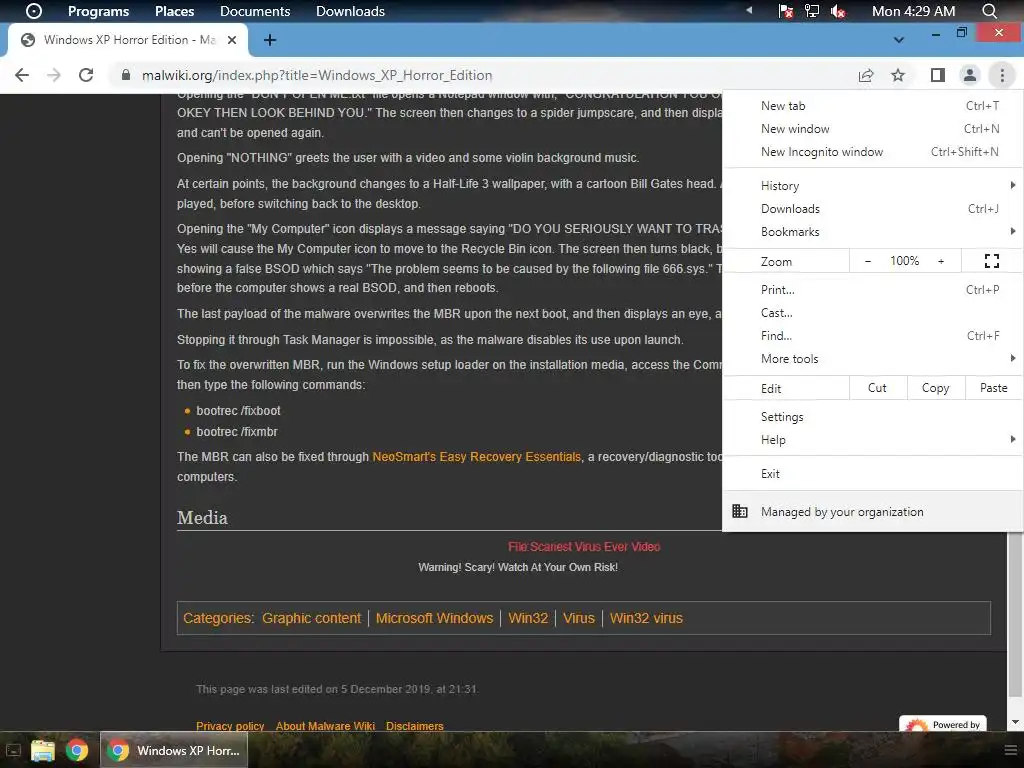
Task: Choose New tab from Chrome menu
Action: click(873, 106)
